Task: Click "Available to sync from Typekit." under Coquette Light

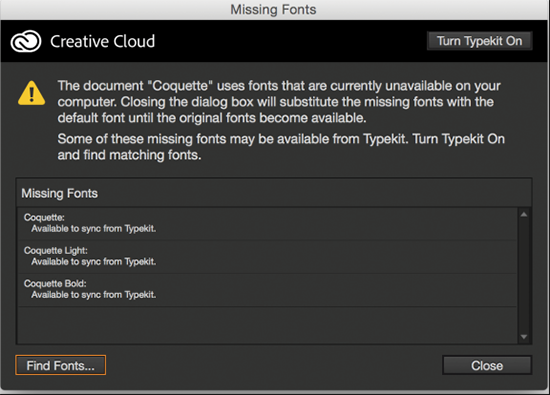Action: coord(94,262)
